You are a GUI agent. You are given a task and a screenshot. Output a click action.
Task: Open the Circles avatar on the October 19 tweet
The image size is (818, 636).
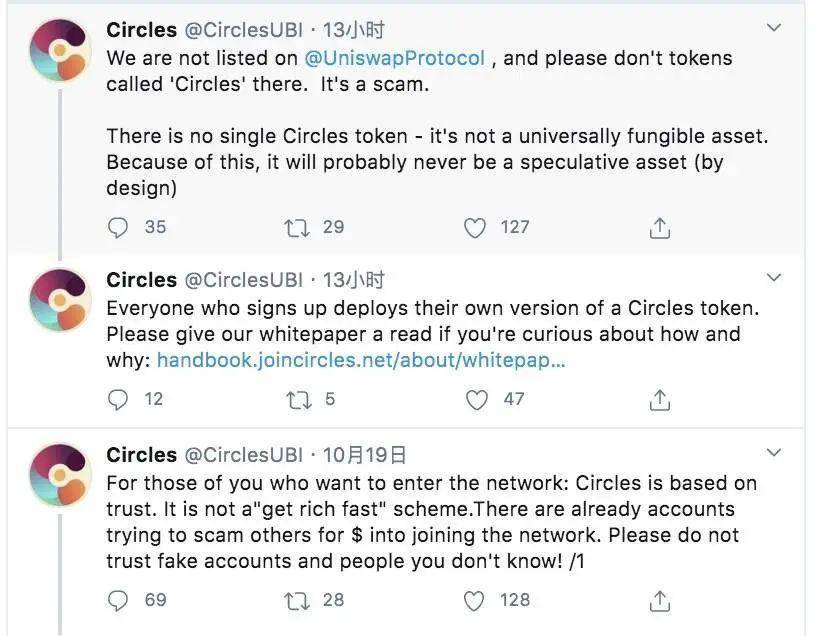click(60, 475)
